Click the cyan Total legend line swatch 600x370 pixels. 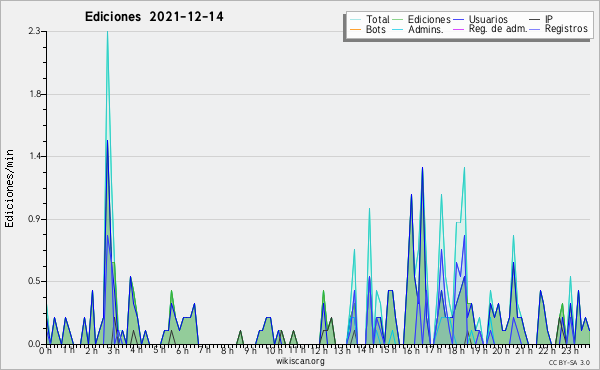355,19
